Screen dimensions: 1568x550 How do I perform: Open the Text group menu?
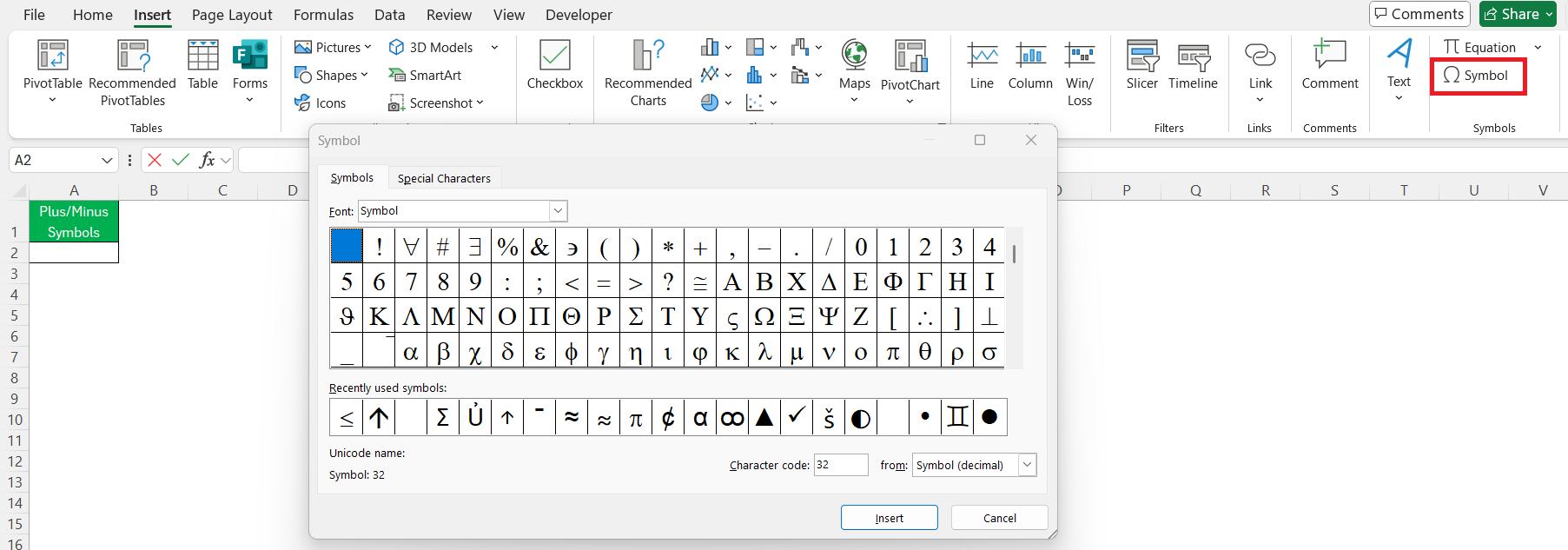[1399, 71]
